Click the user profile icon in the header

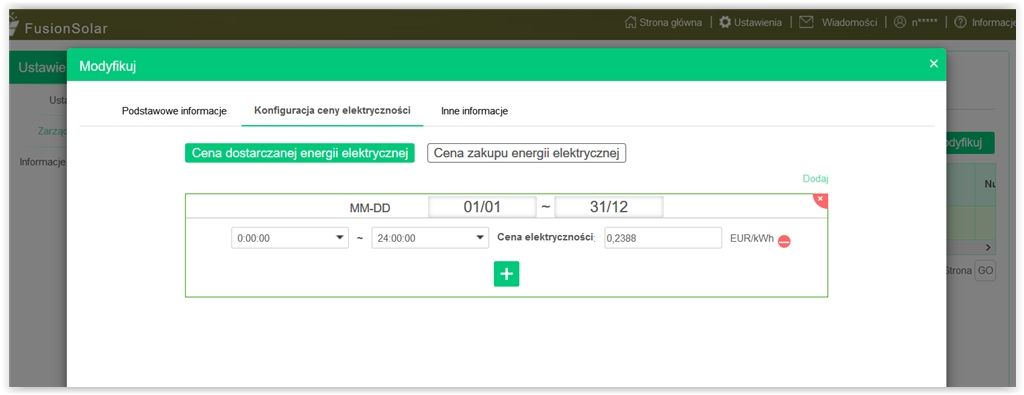click(x=900, y=22)
